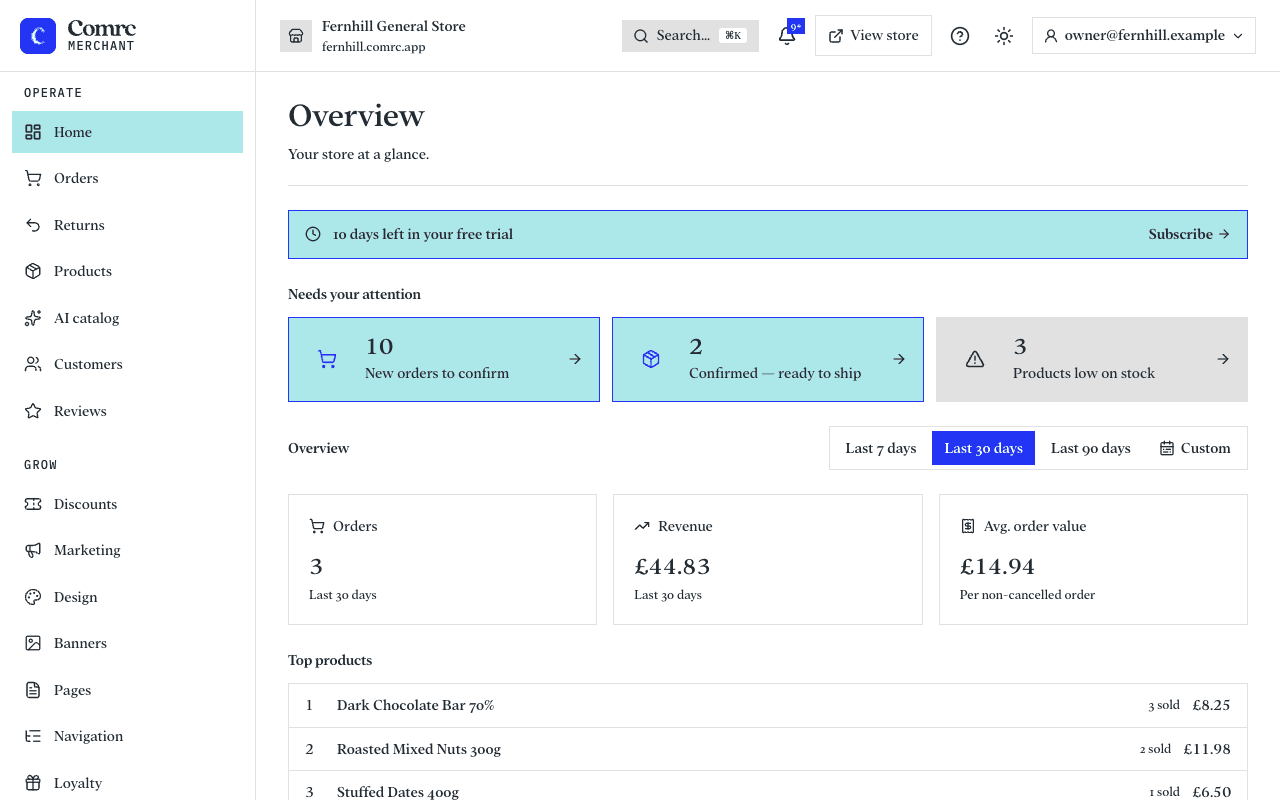The width and height of the screenshot is (1280, 800).
Task: Select Last 30 days range
Action: pos(983,448)
